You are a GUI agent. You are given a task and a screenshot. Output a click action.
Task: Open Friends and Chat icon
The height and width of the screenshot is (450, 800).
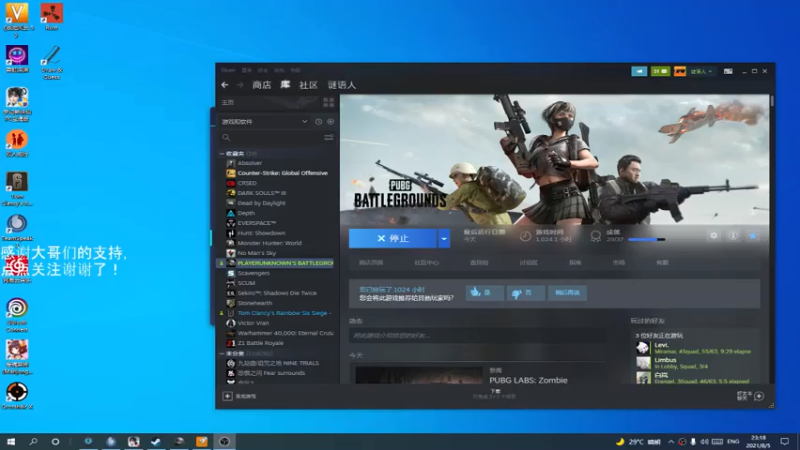click(x=759, y=396)
